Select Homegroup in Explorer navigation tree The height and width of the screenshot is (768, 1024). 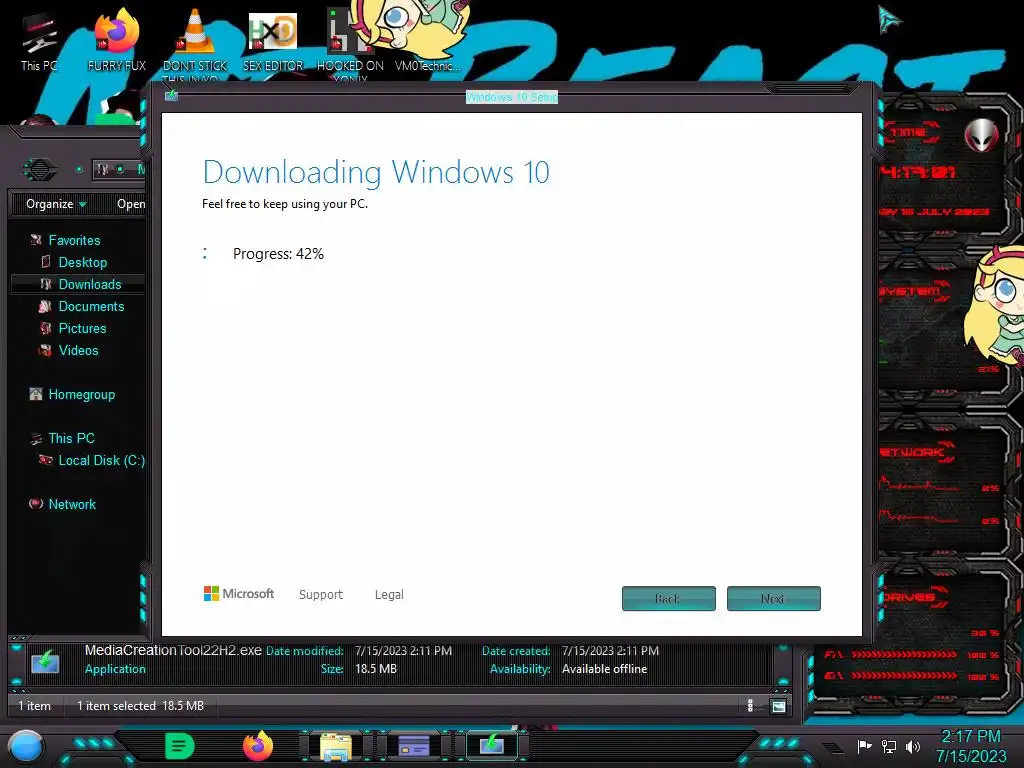tap(82, 394)
